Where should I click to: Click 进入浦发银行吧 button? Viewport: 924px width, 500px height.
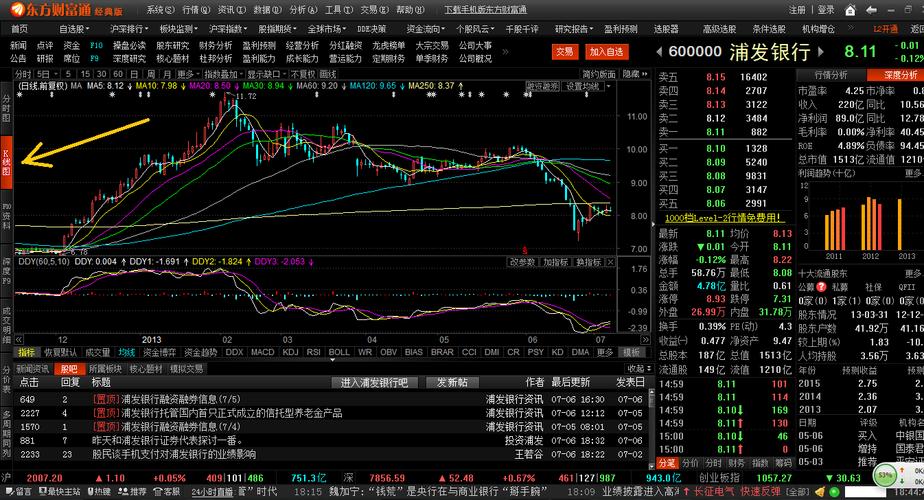click(374, 383)
